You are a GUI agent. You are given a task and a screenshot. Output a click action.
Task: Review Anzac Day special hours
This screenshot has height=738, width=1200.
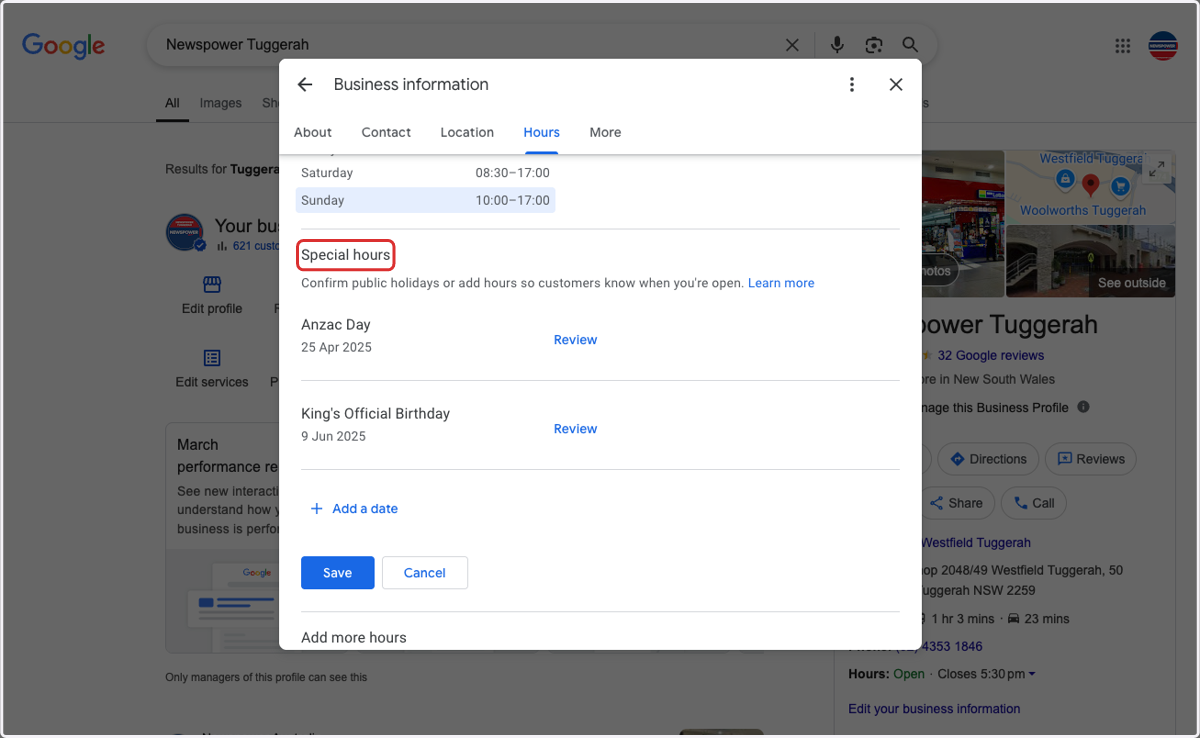point(575,340)
